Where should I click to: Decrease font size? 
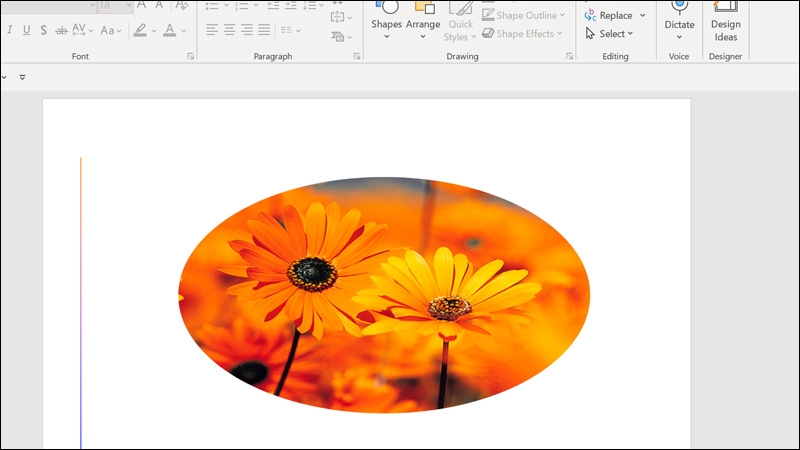pos(159,5)
